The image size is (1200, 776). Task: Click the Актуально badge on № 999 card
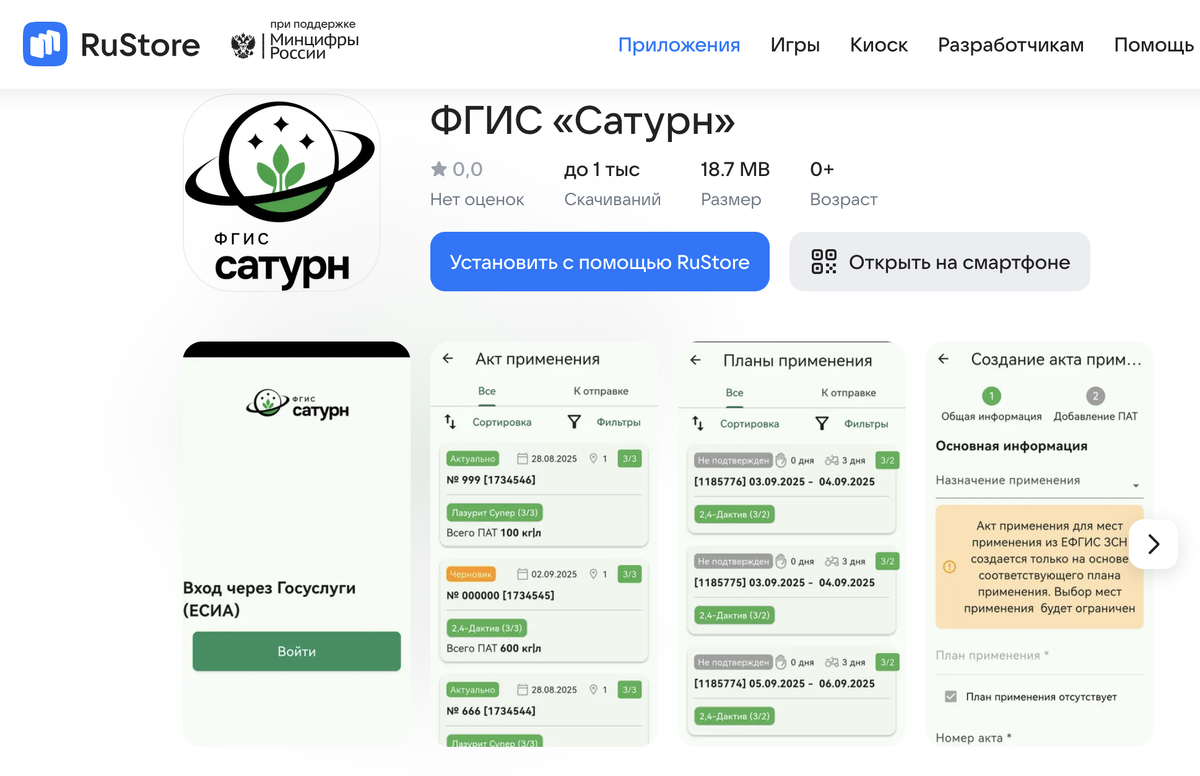click(x=473, y=459)
